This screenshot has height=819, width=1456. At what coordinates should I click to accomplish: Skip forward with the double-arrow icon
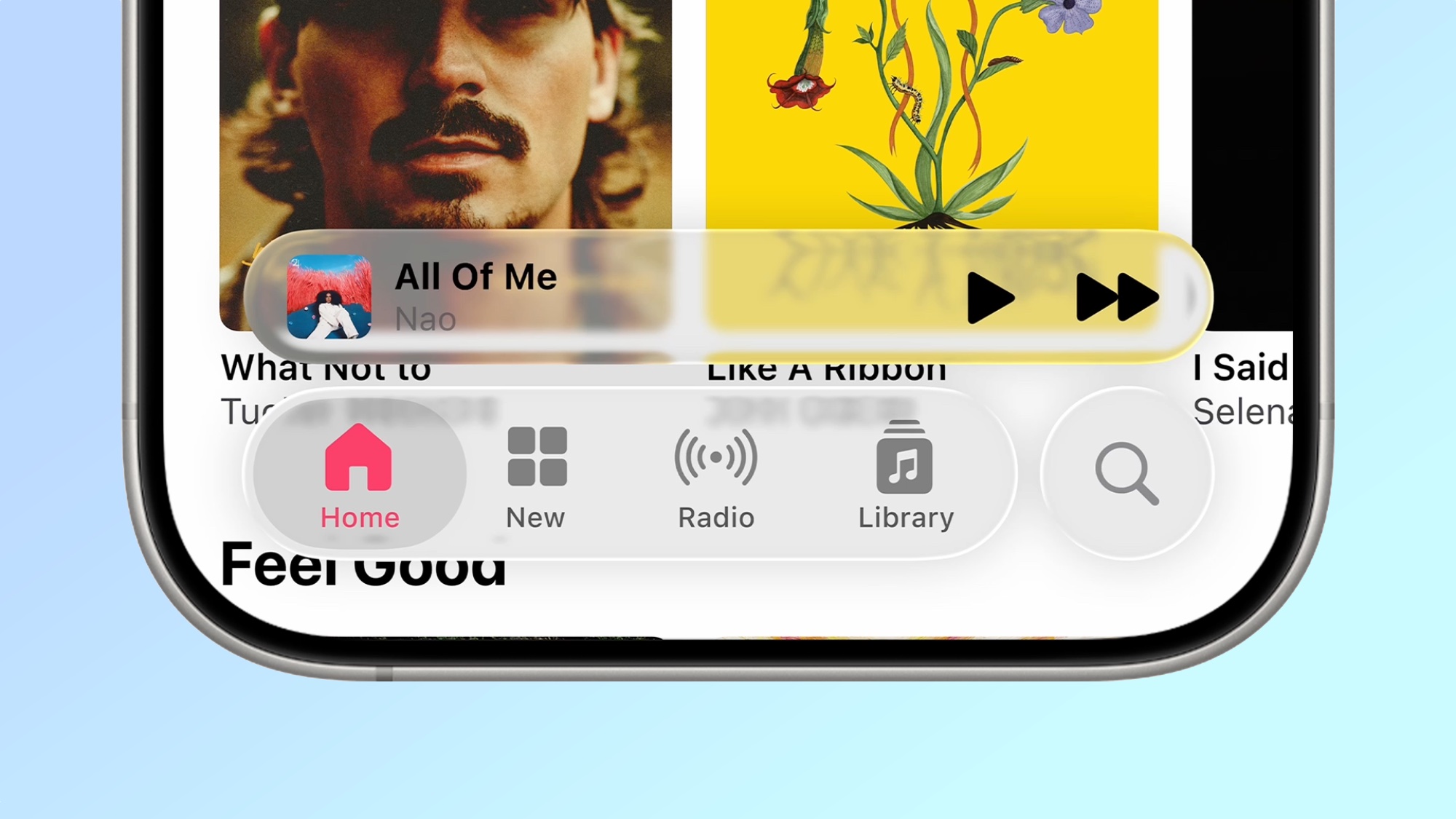(x=1117, y=297)
